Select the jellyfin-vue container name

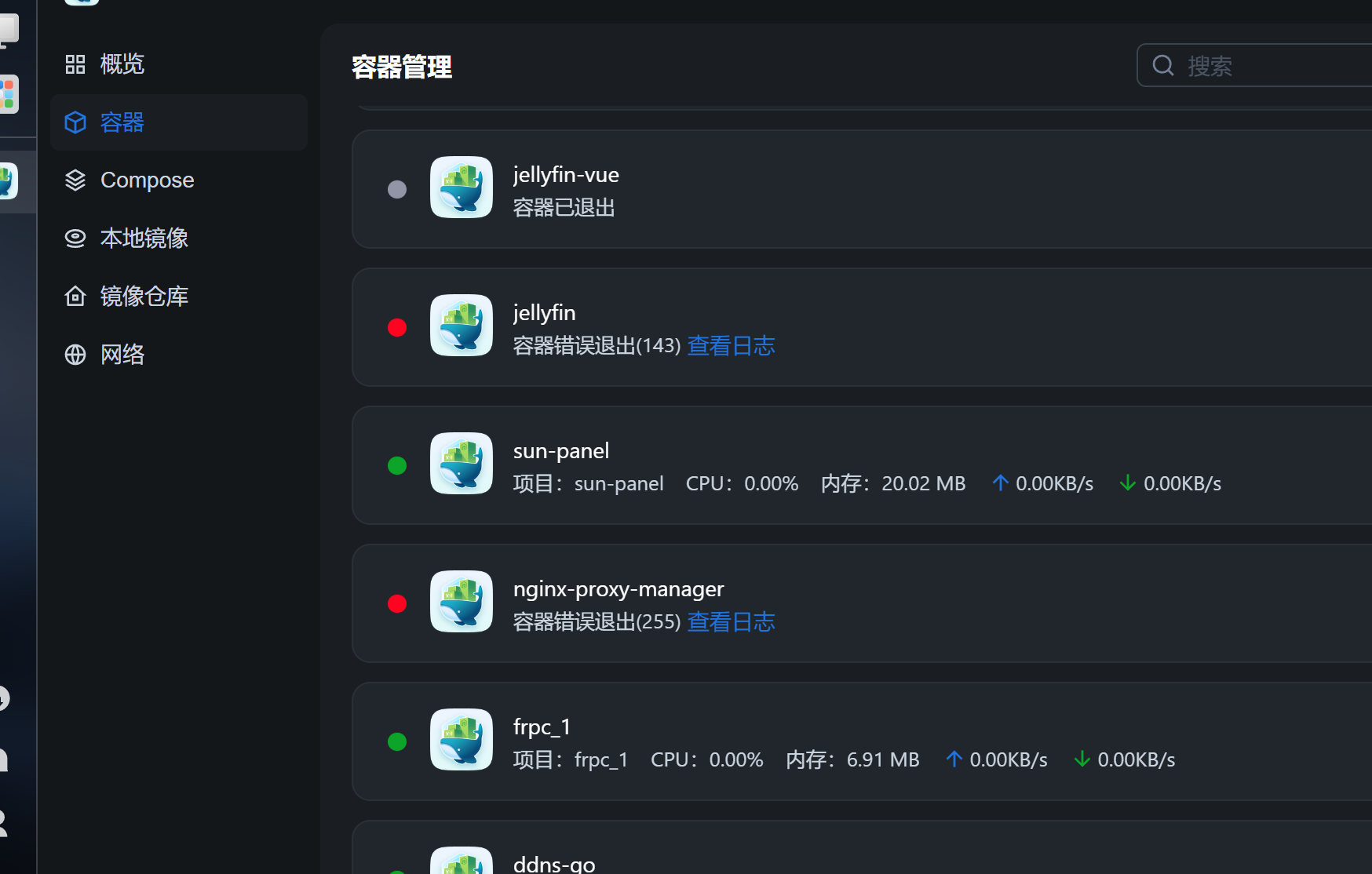click(566, 175)
